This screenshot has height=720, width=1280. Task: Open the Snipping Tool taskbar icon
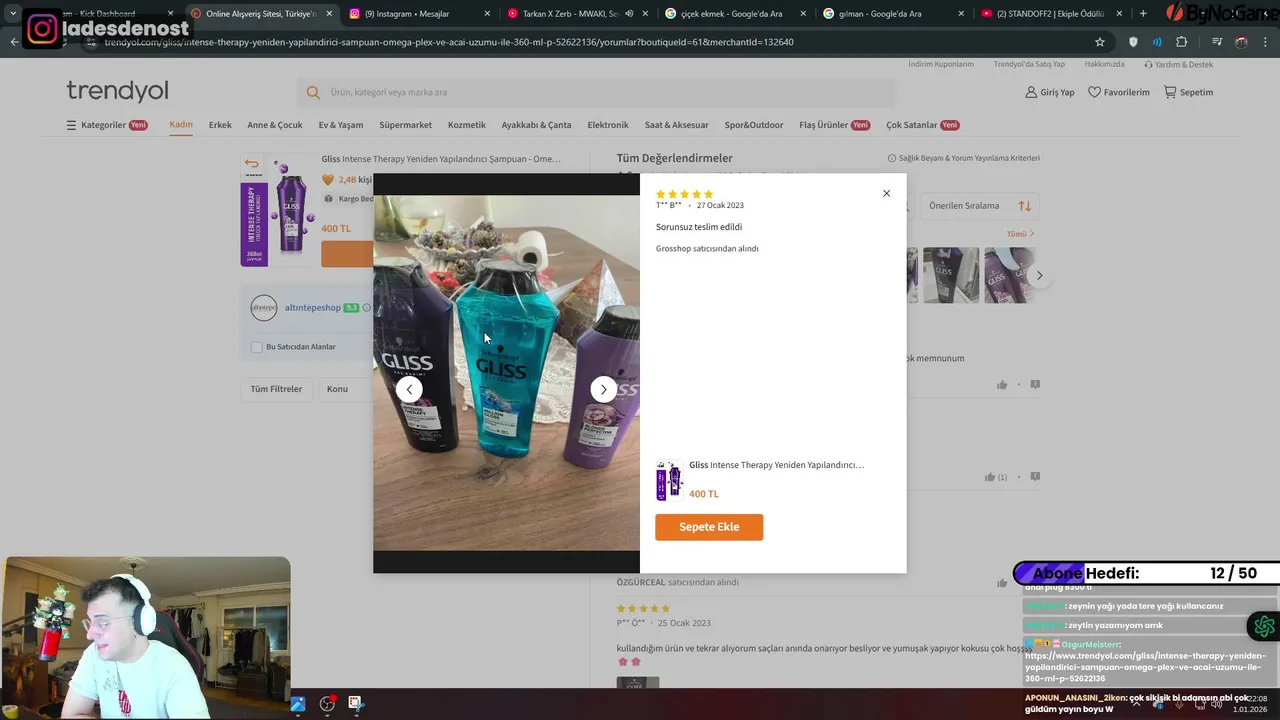[355, 704]
